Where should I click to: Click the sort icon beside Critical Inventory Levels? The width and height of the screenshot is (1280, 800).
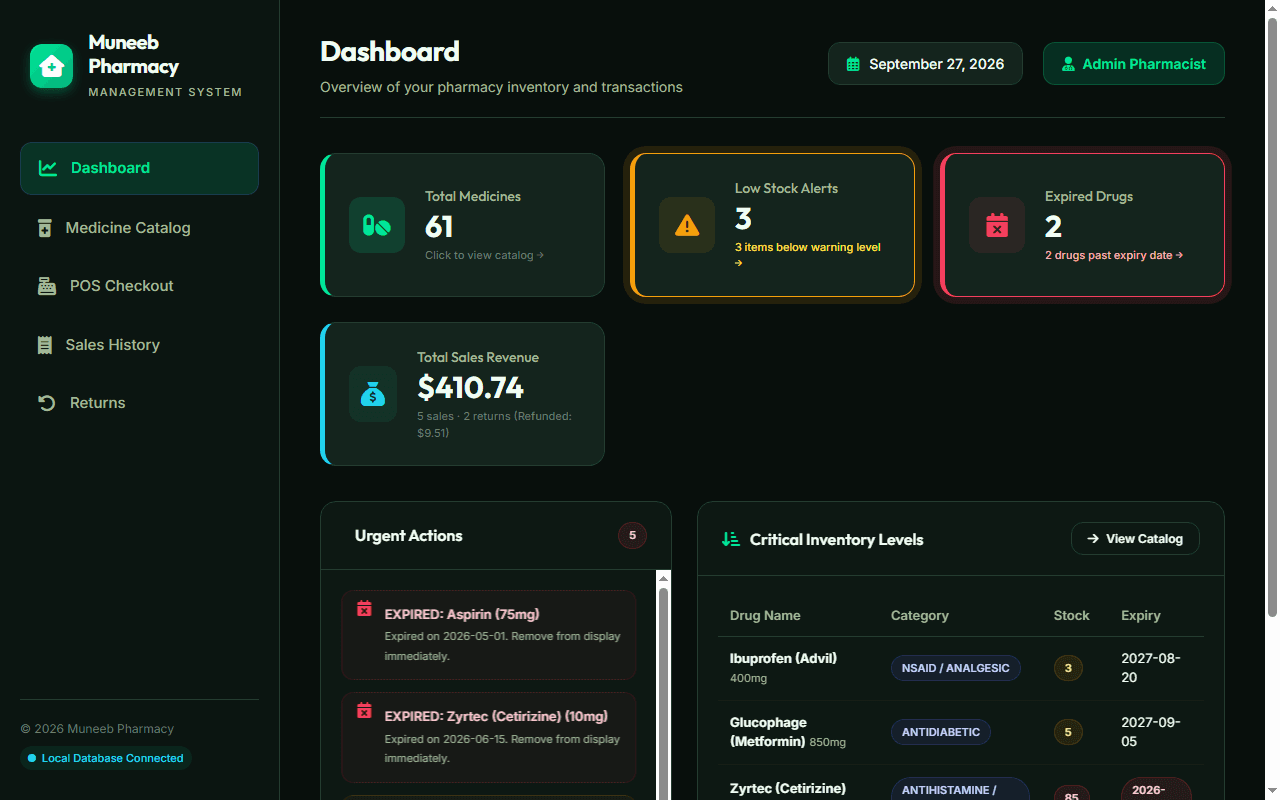(x=731, y=539)
